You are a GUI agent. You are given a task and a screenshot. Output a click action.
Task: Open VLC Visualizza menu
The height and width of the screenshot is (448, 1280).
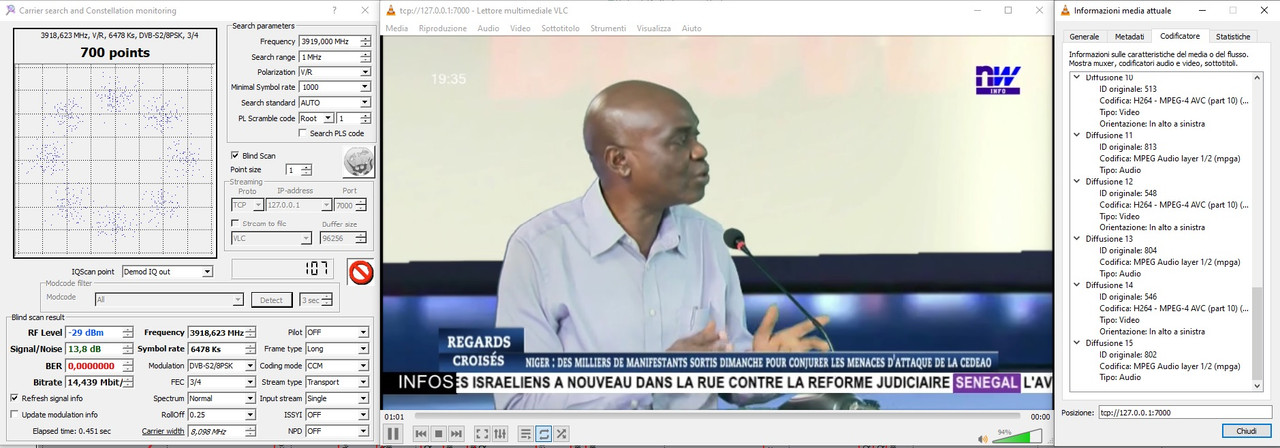tap(653, 28)
